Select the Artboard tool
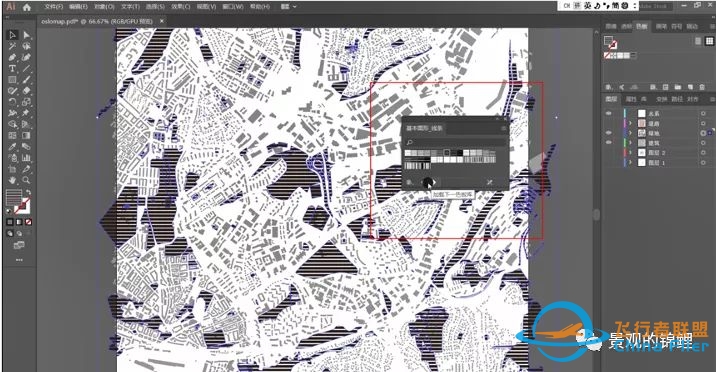716x372 pixels. tap(12, 169)
